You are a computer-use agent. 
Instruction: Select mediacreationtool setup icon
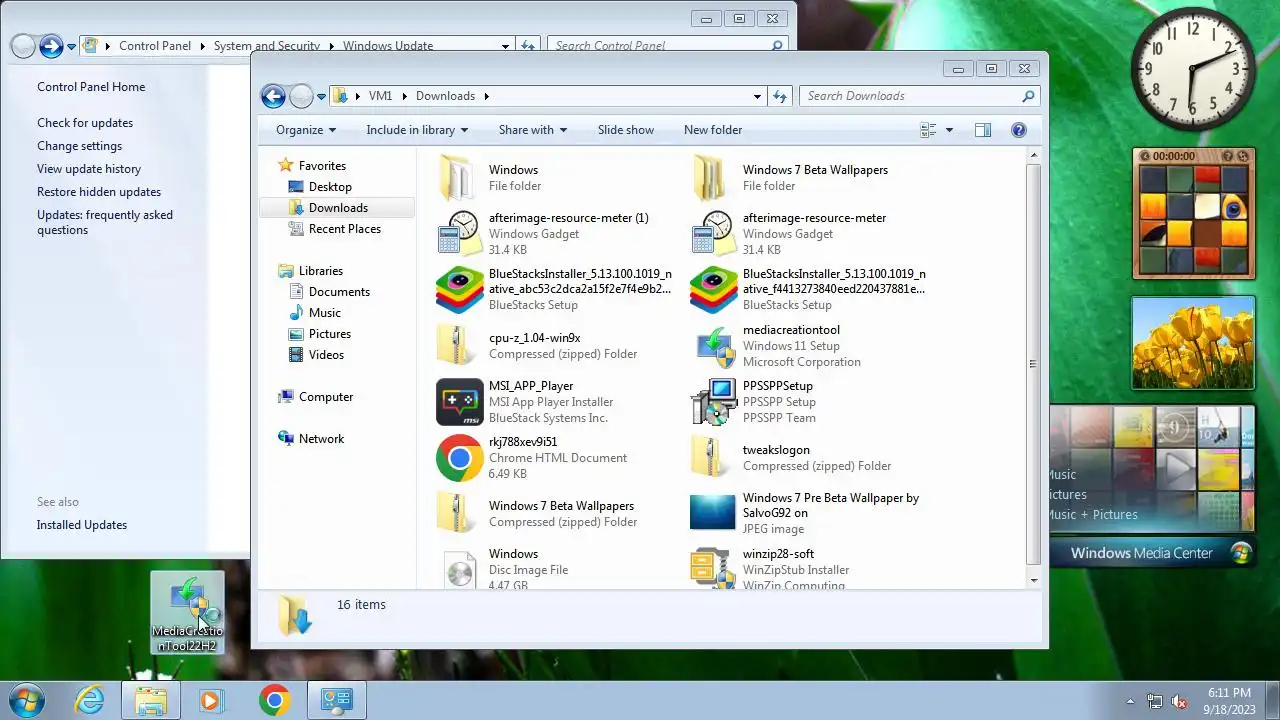[x=714, y=346]
